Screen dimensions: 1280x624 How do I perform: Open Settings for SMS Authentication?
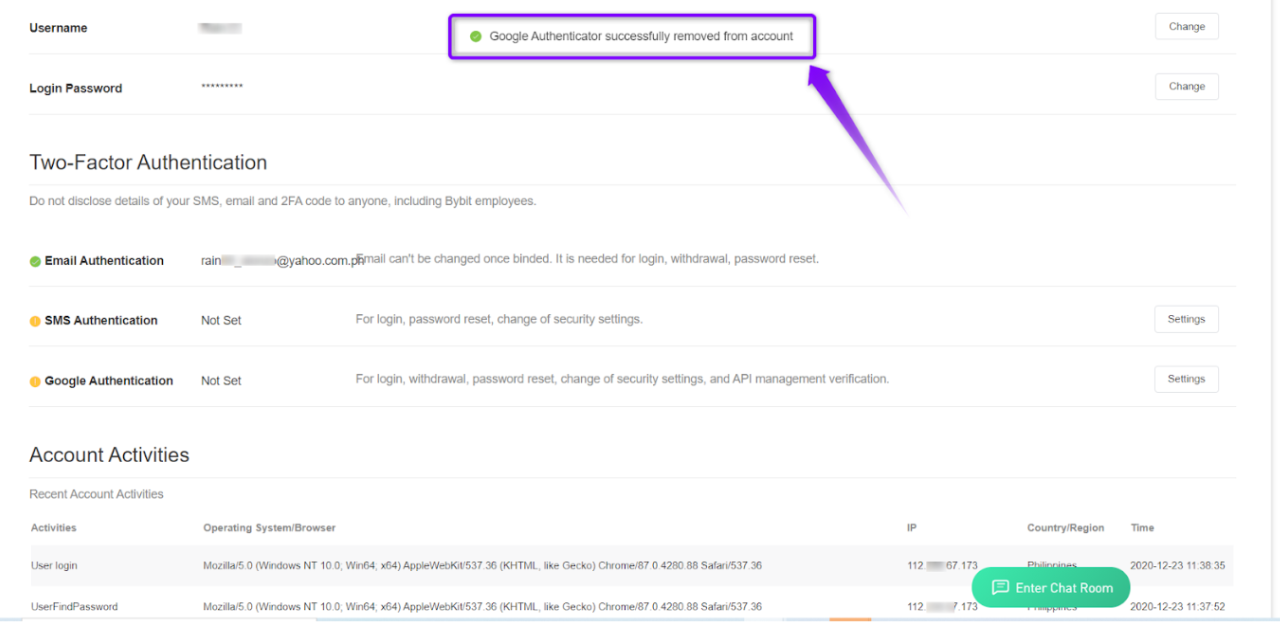pos(1186,319)
